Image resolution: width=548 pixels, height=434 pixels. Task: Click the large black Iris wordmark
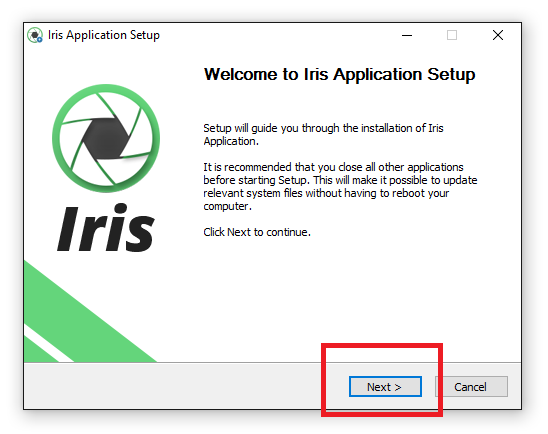[x=106, y=227]
